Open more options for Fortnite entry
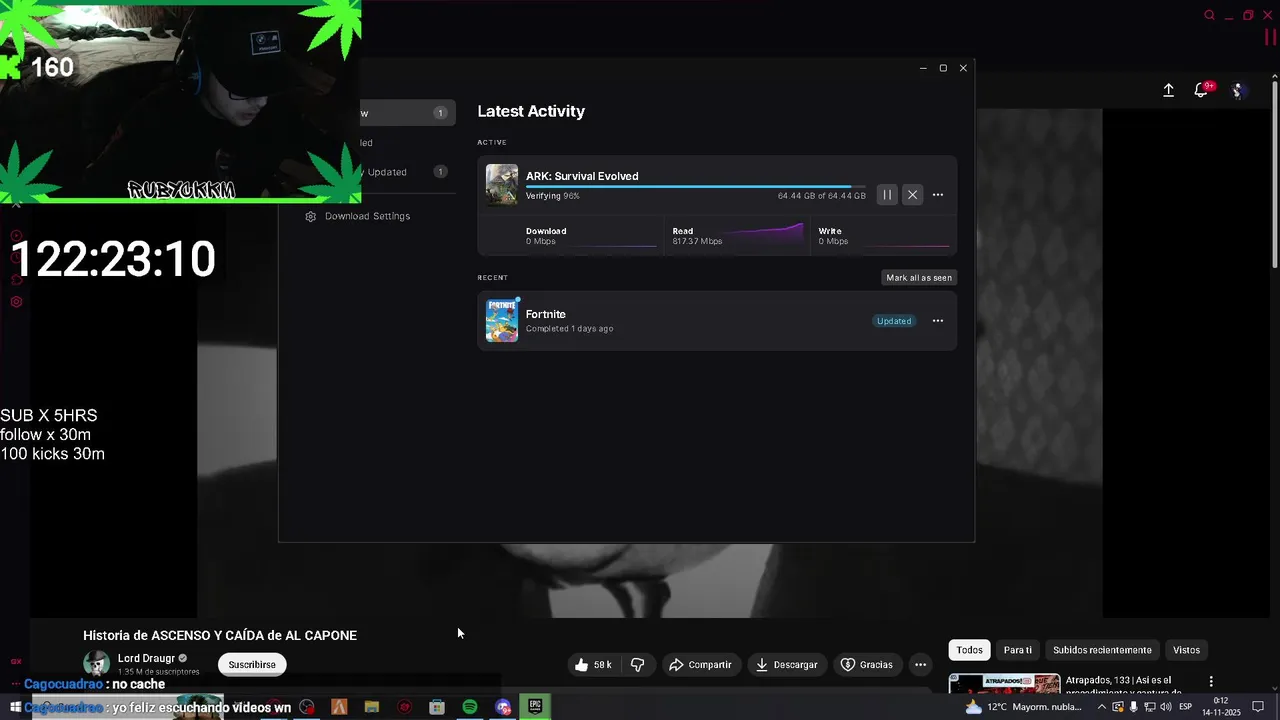 (938, 321)
